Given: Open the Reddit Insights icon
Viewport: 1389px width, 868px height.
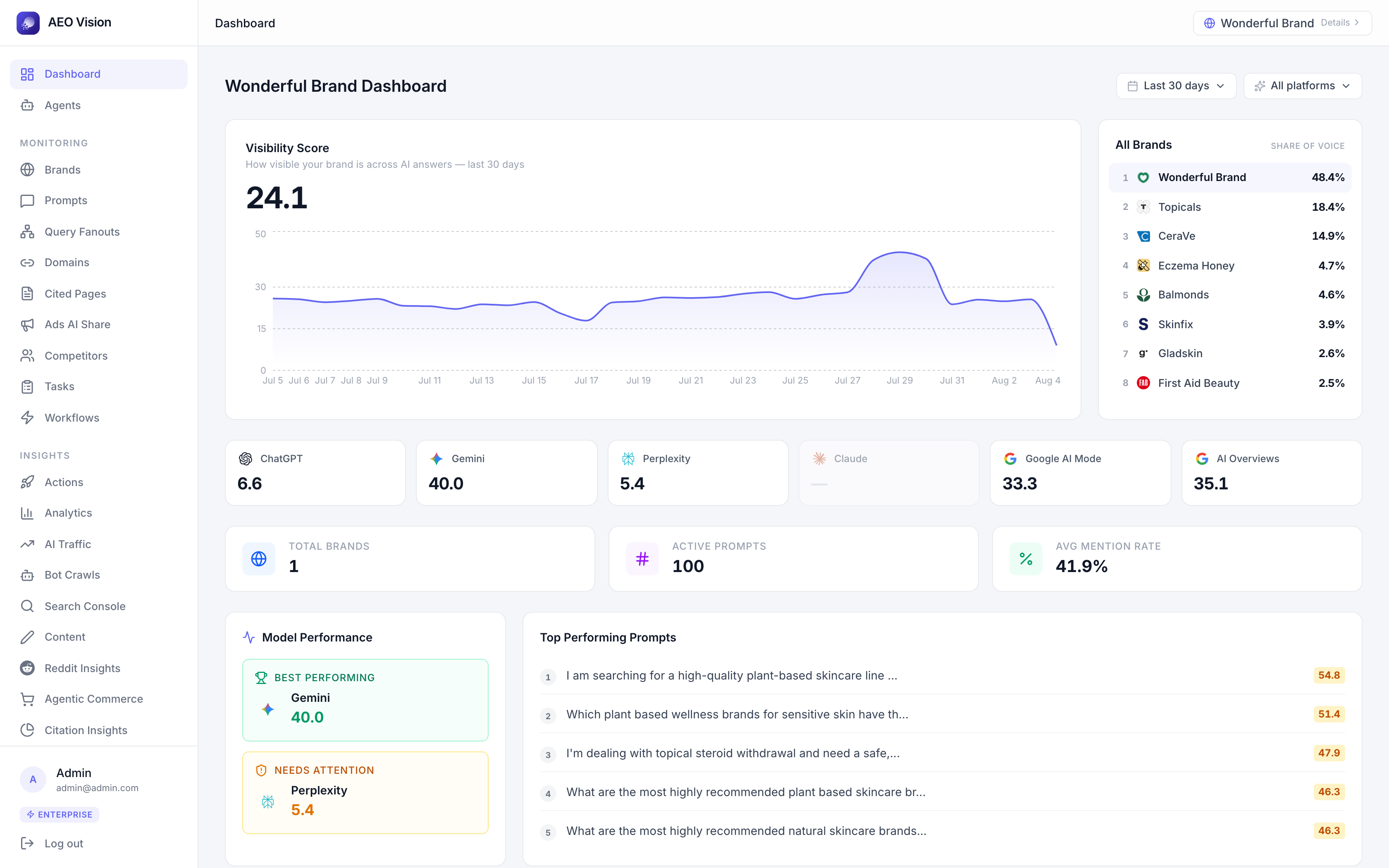Looking at the screenshot, I should tap(27, 668).
